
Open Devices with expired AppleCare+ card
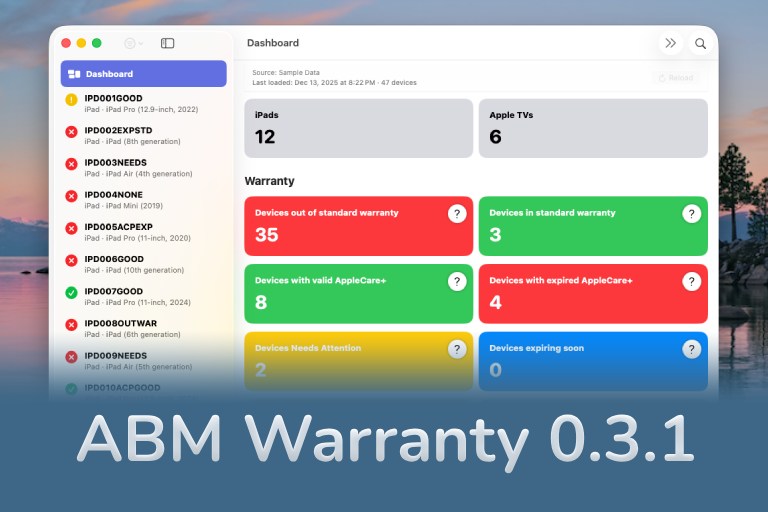point(593,293)
